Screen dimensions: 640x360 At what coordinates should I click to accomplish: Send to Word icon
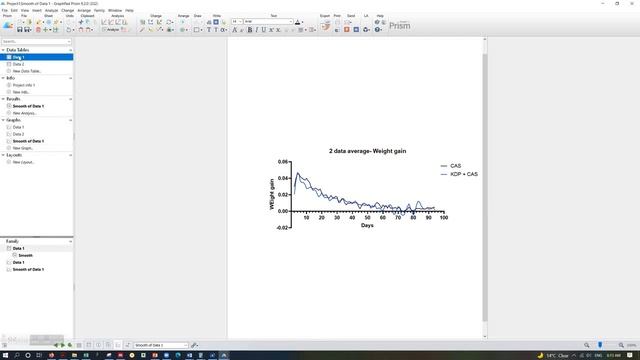[x=356, y=30]
